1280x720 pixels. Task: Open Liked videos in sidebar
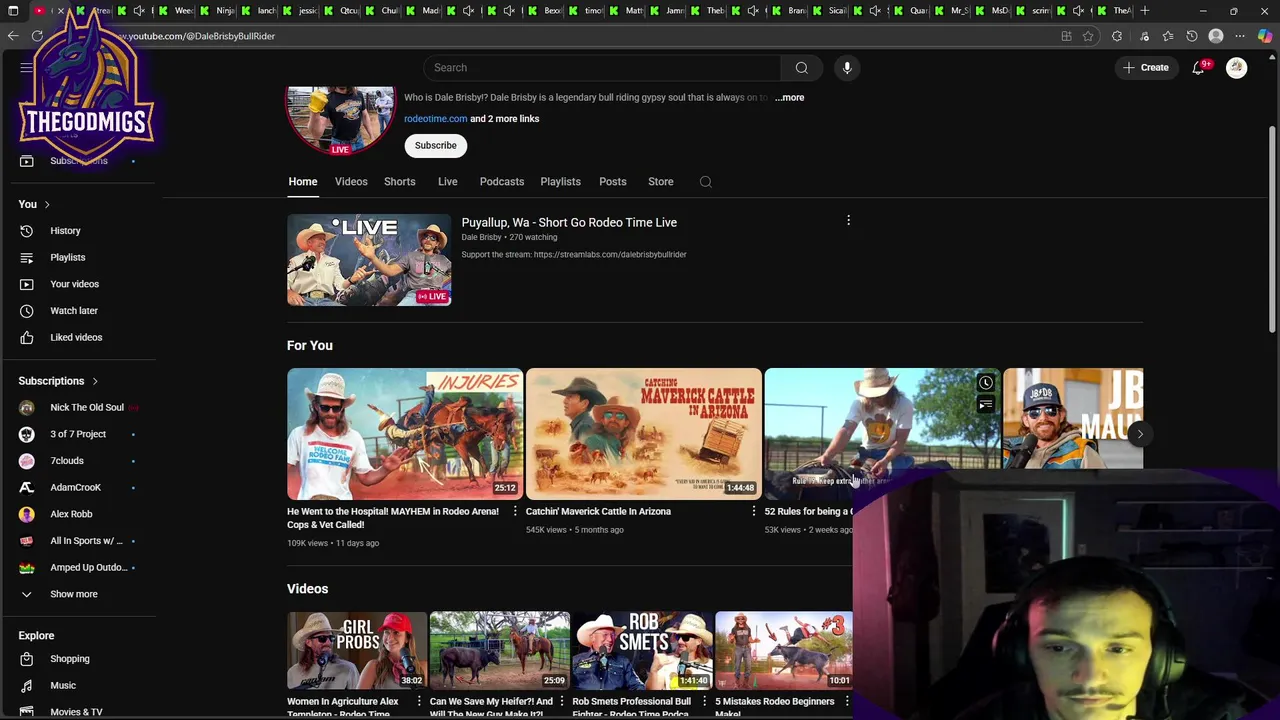78,337
